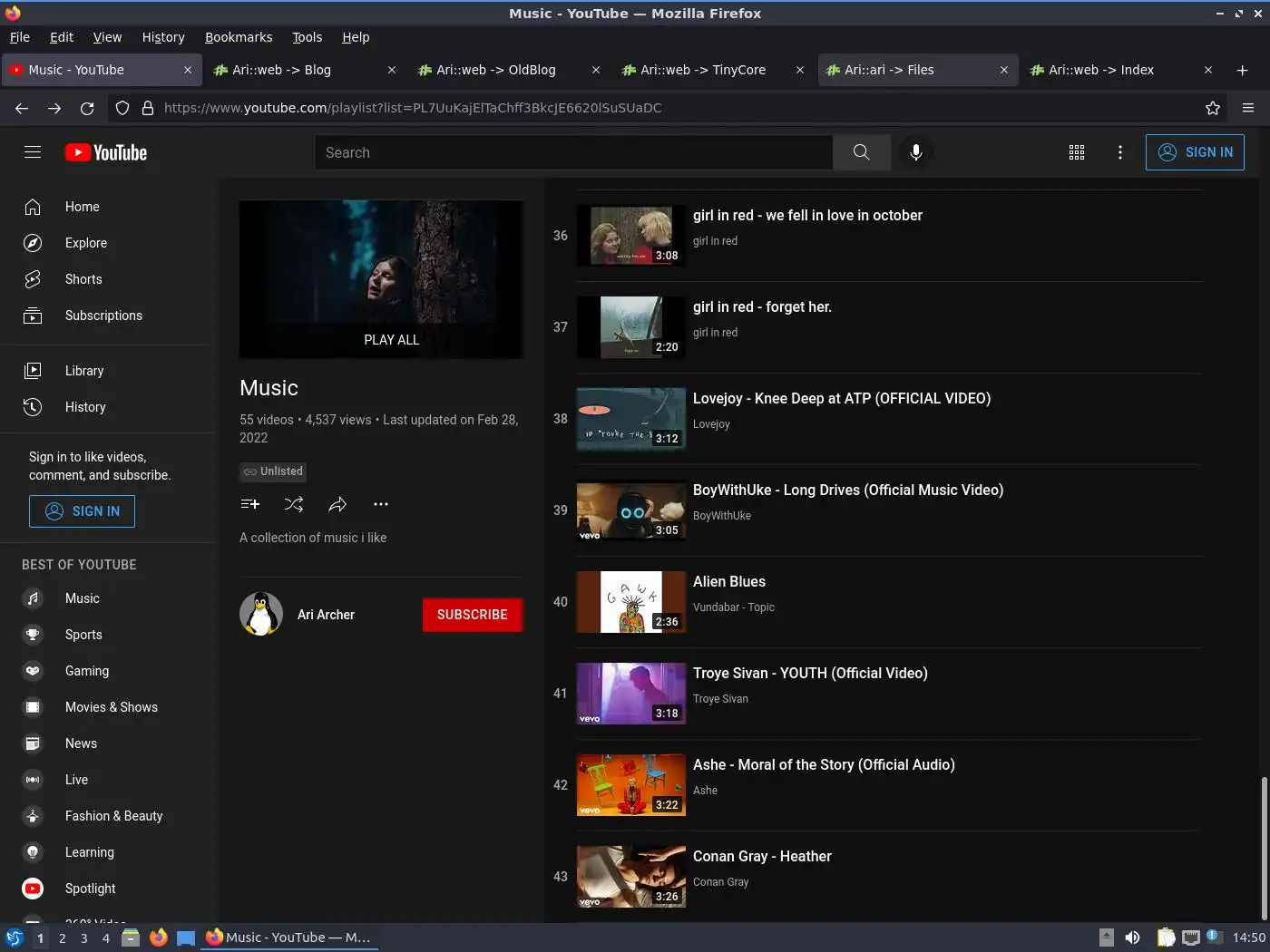Screen dimensions: 1270x952
Task: Open the File menu
Action: (19, 37)
